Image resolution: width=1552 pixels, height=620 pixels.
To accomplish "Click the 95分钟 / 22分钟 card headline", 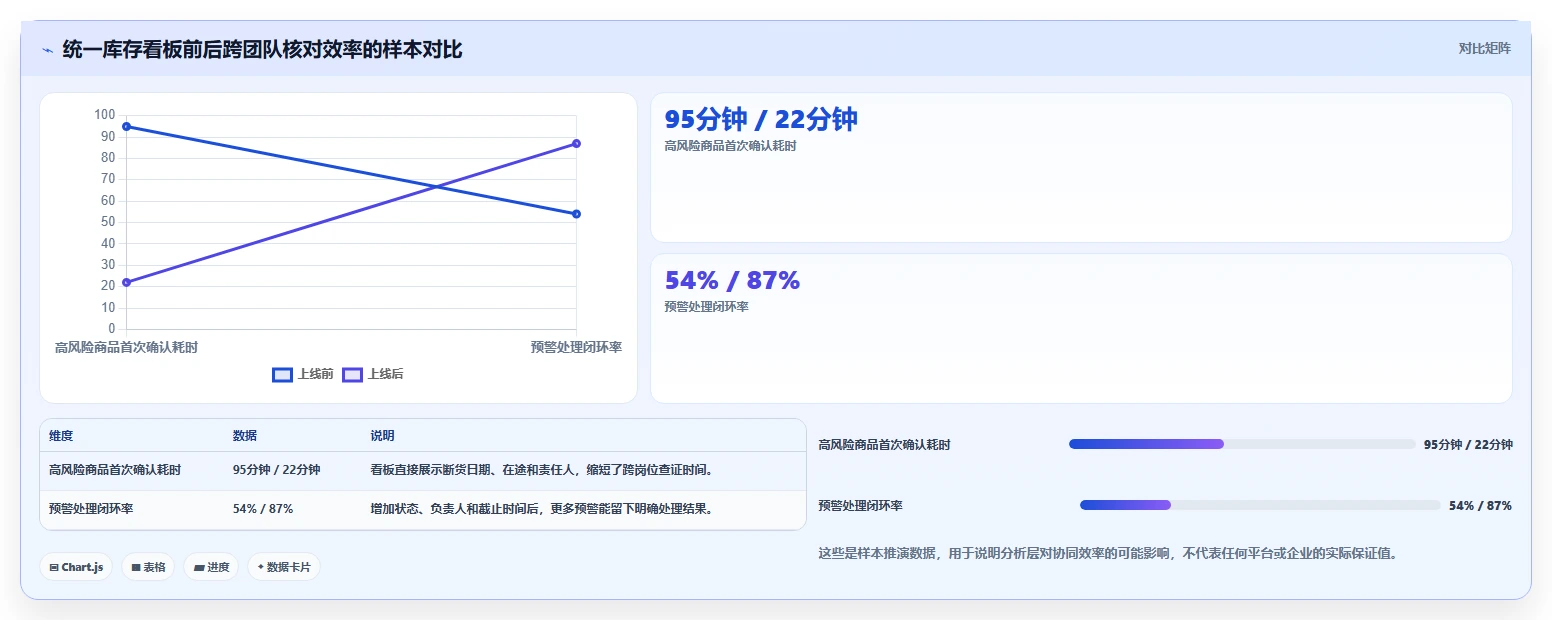I will pyautogui.click(x=761, y=119).
